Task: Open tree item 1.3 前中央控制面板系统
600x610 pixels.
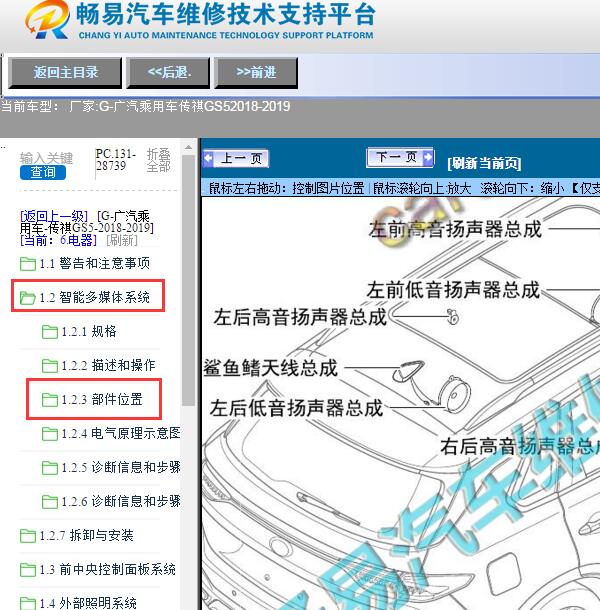Action: (107, 570)
